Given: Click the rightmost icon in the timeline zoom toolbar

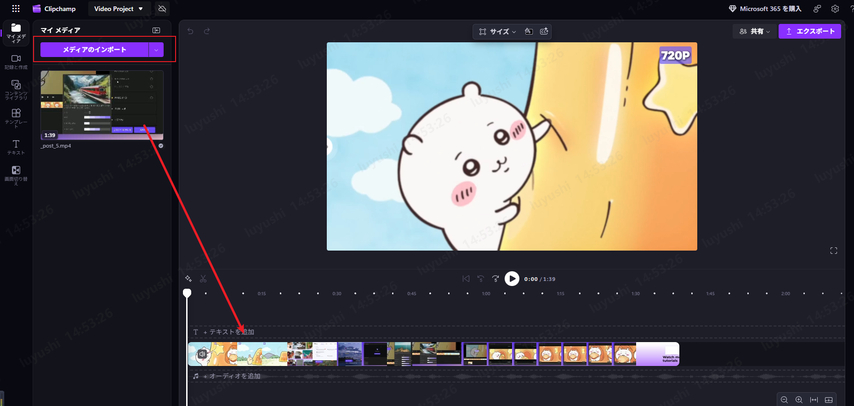Looking at the screenshot, I should 829,400.
